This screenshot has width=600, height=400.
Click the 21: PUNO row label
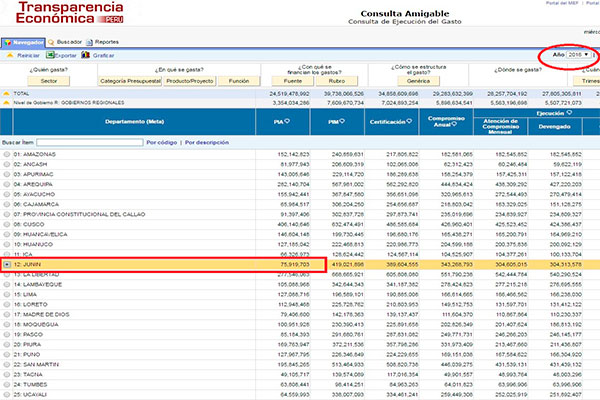pyautogui.click(x=27, y=354)
